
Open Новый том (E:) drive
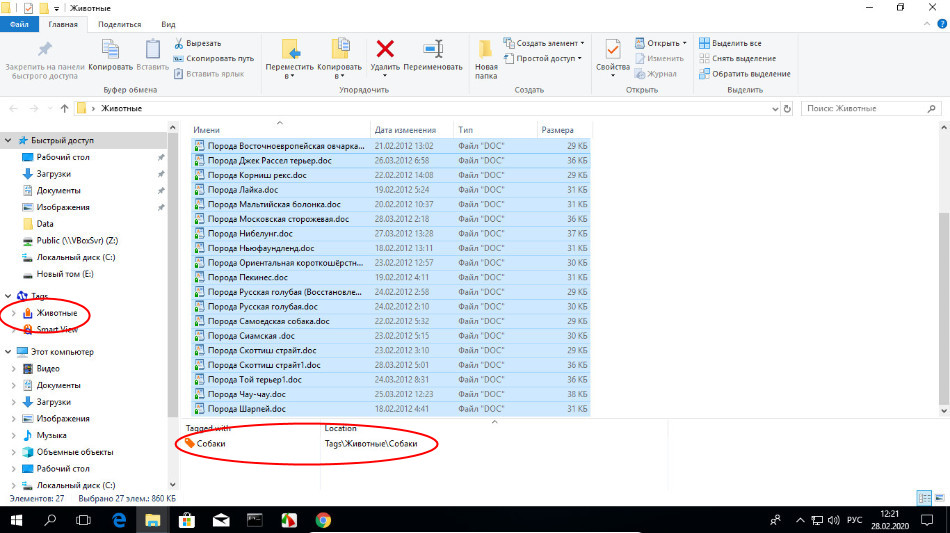pos(65,274)
